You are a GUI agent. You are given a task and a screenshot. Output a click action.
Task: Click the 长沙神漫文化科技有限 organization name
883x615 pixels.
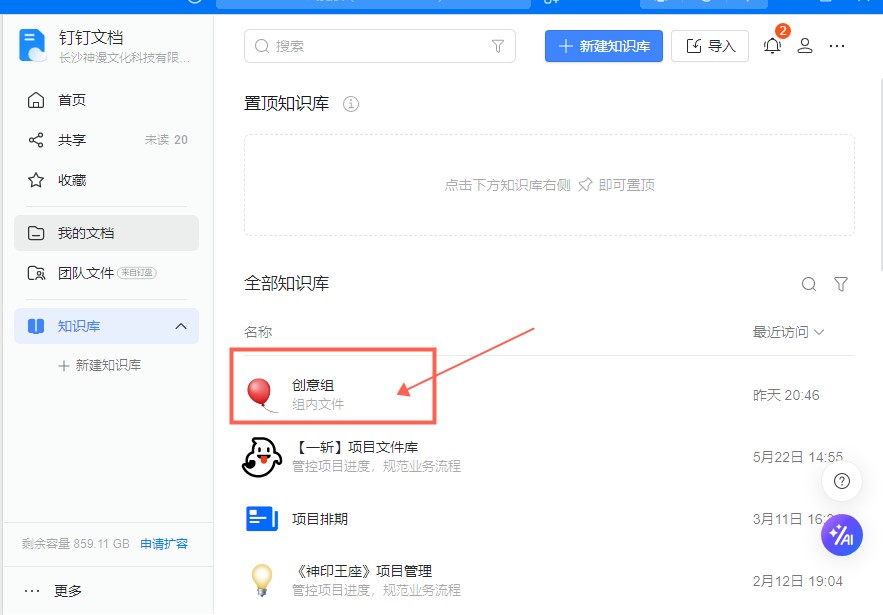(124, 58)
